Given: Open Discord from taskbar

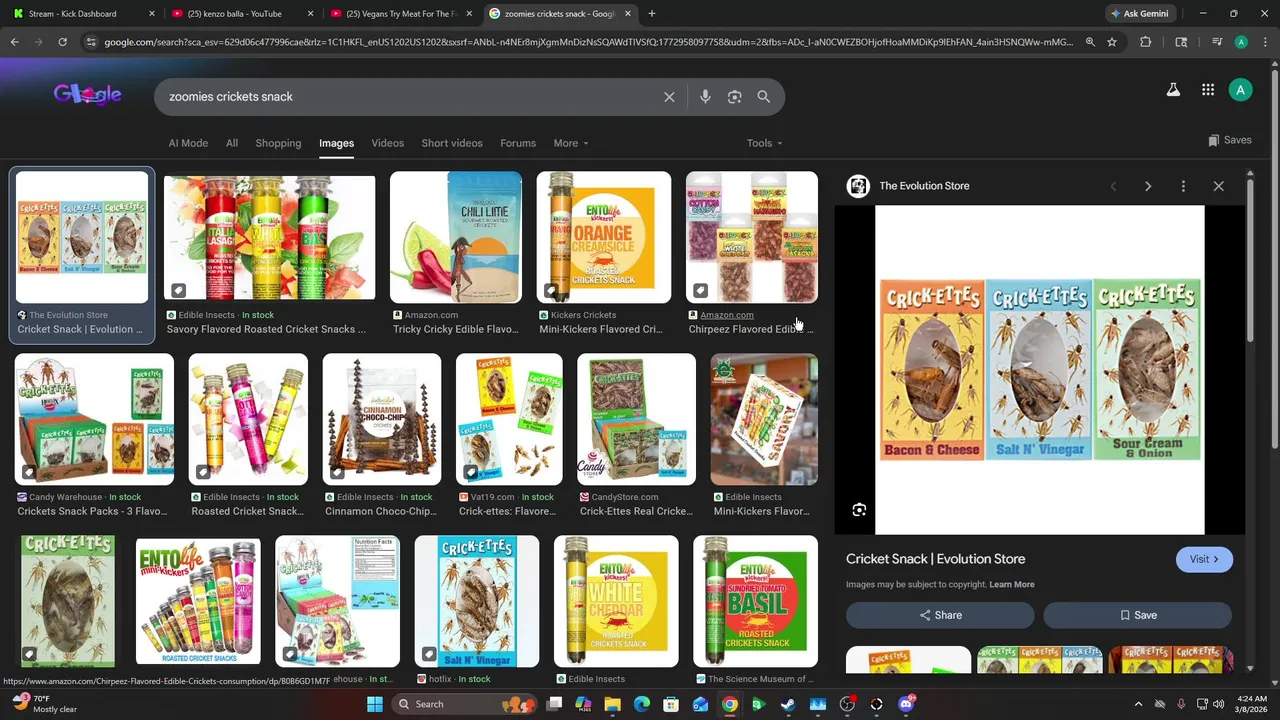Looking at the screenshot, I should point(906,704).
